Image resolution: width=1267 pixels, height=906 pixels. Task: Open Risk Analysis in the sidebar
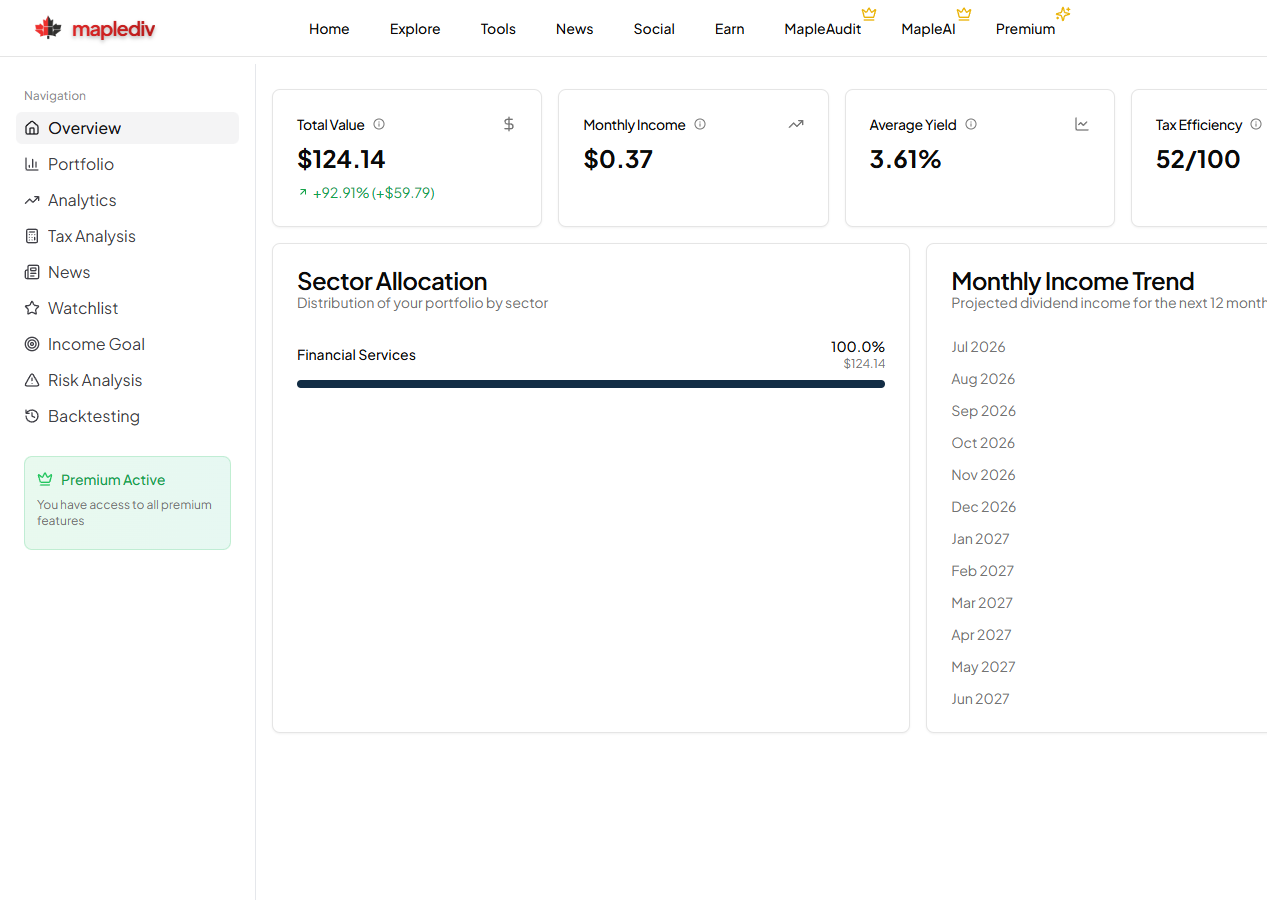127,380
